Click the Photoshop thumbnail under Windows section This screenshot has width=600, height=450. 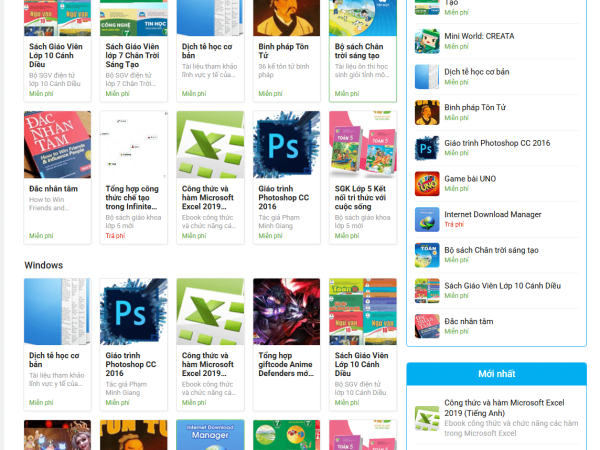pos(134,311)
